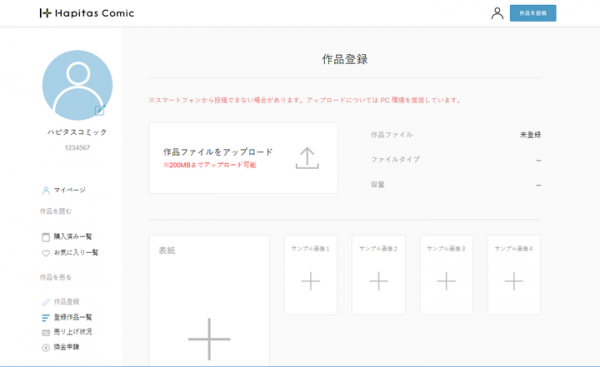Image resolution: width=600 pixels, height=367 pixels.
Task: Open 登録作品一覧 in the sidebar
Action: [x=73, y=317]
